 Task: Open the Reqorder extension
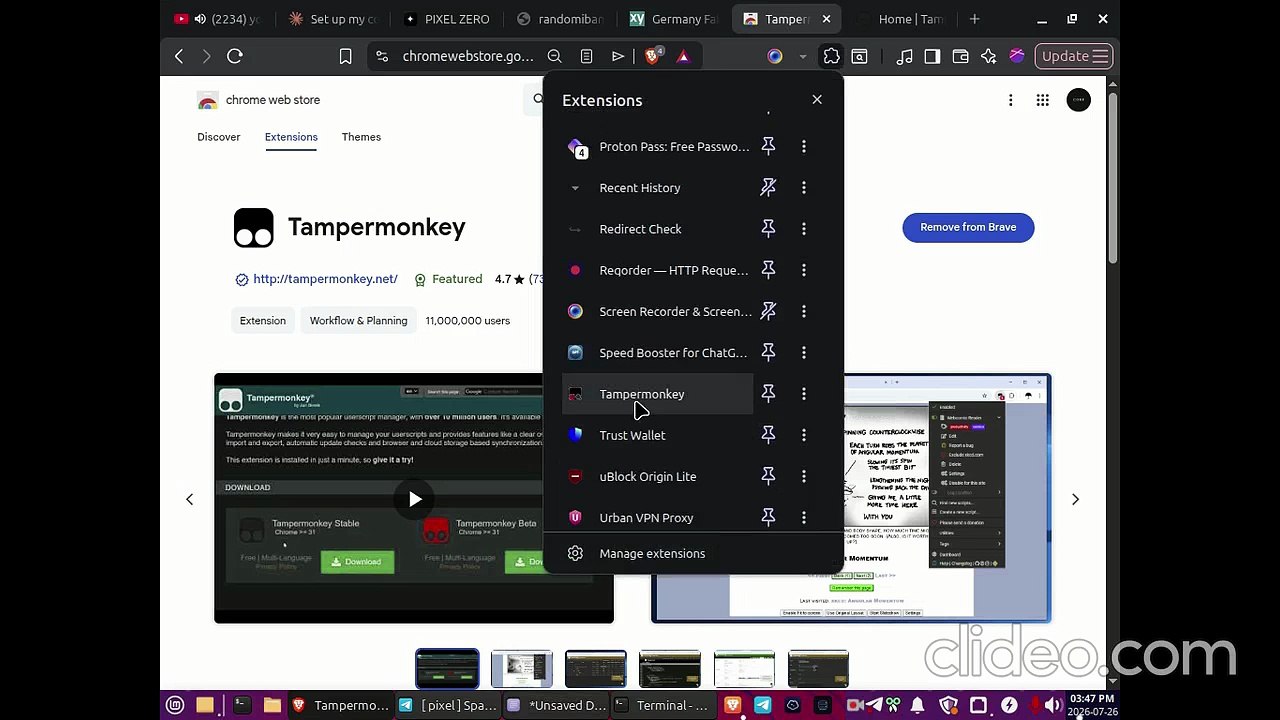[x=657, y=270]
